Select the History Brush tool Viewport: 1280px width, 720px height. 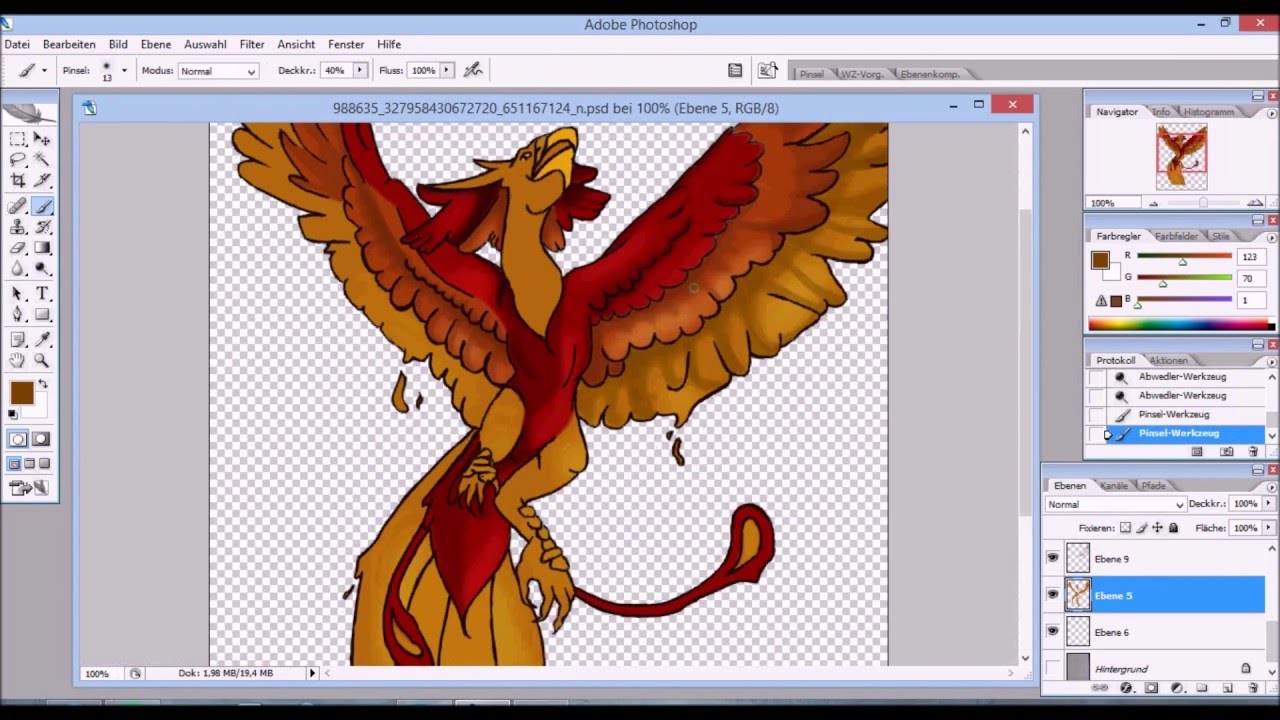(42, 227)
